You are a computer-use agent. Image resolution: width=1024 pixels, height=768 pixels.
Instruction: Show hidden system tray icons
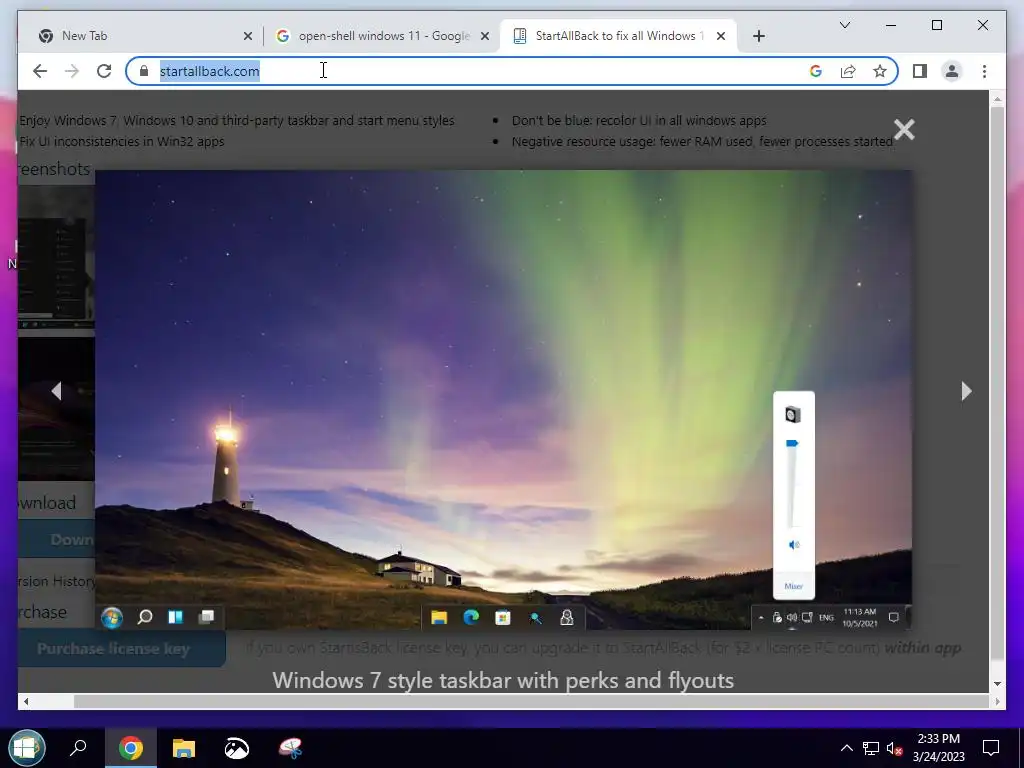tap(846, 748)
